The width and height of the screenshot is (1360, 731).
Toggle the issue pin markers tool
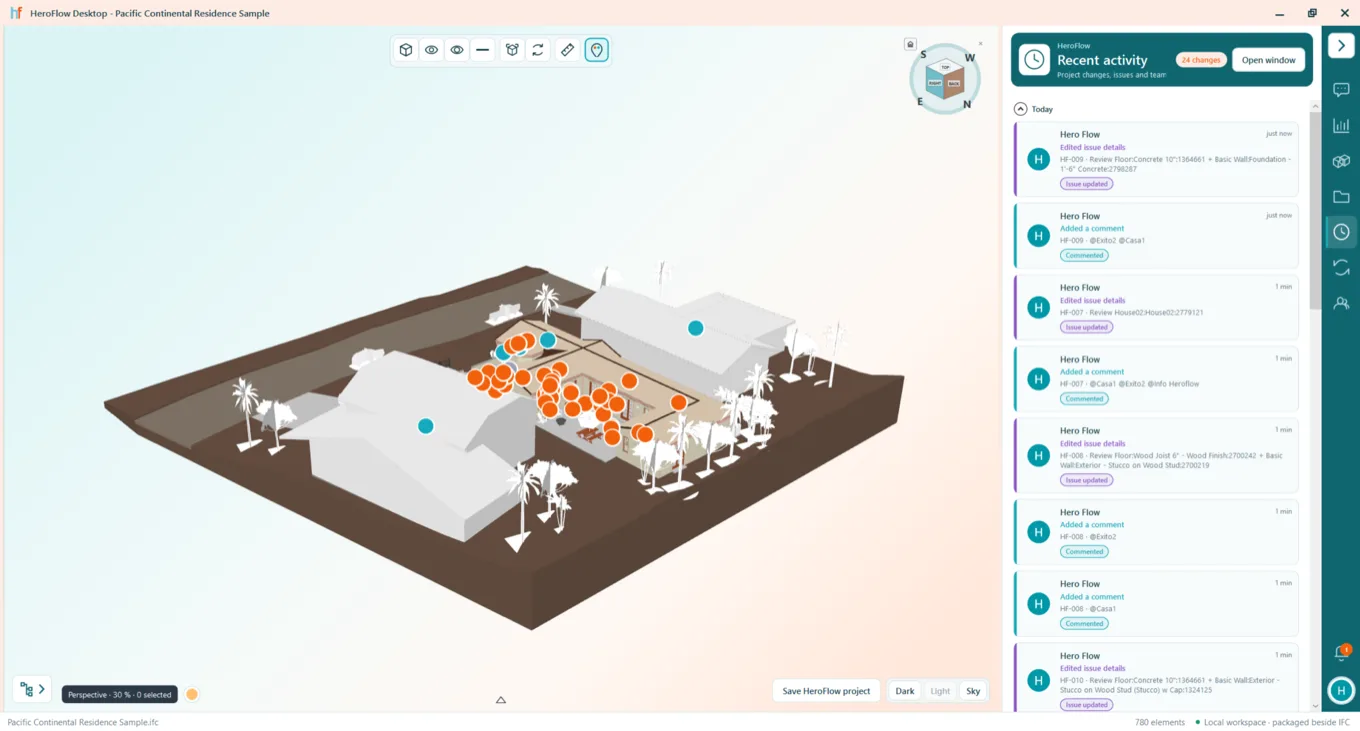597,50
